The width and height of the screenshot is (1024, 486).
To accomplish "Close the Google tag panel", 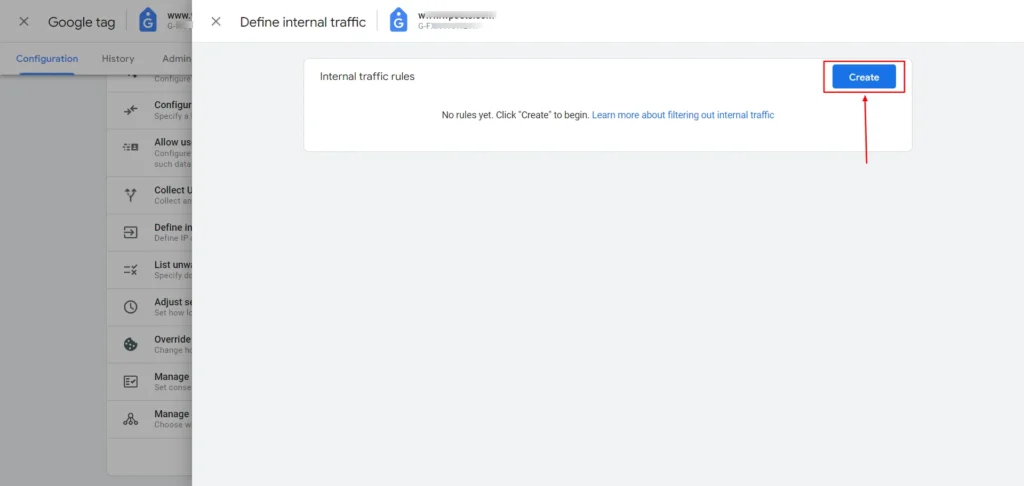I will pyautogui.click(x=24, y=22).
